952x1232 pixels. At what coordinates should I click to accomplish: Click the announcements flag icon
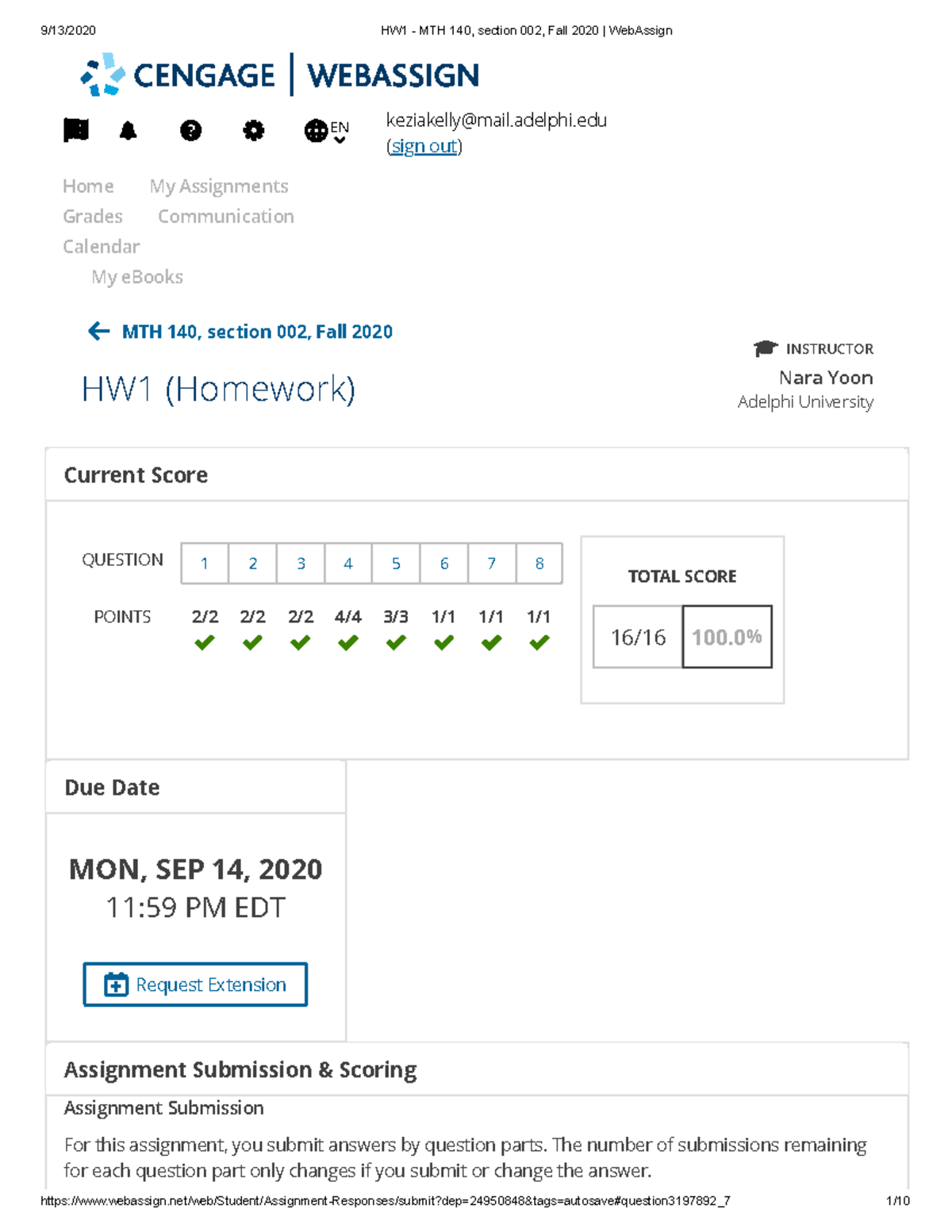pyautogui.click(x=75, y=131)
